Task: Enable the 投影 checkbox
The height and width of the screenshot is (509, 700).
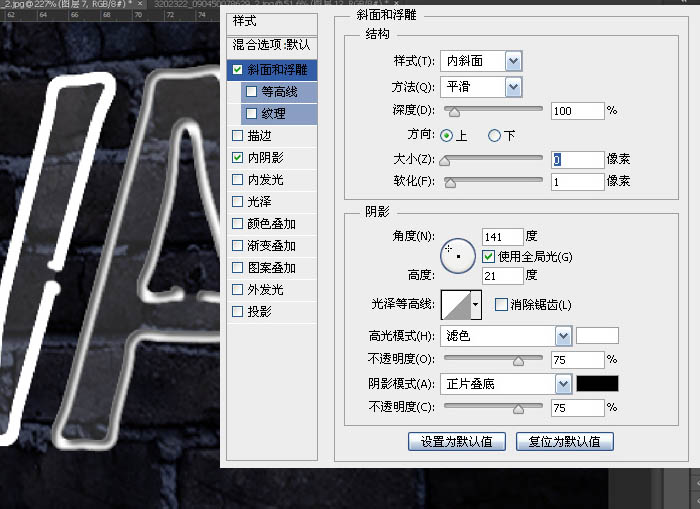Action: click(238, 311)
